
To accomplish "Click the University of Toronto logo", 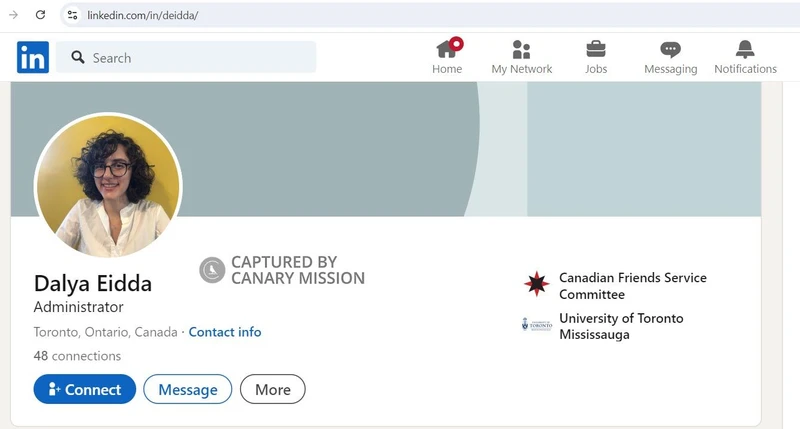I will tap(536, 325).
